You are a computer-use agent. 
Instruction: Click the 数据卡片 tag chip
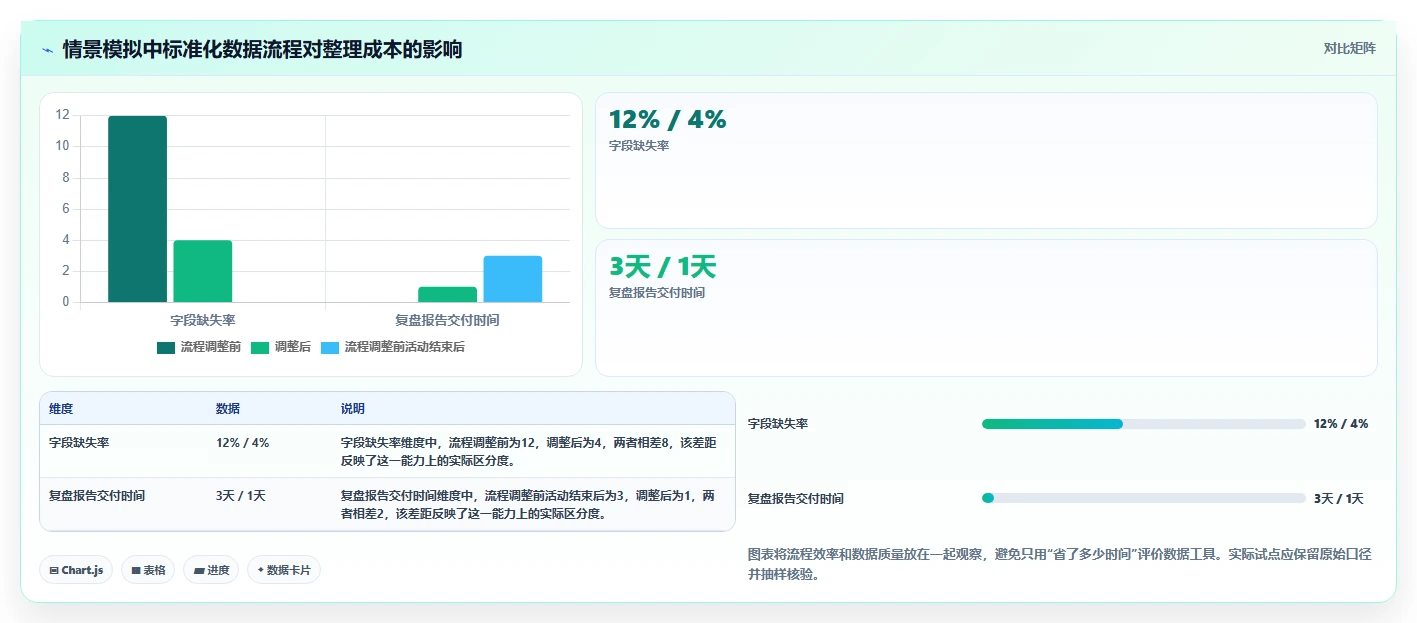click(284, 570)
